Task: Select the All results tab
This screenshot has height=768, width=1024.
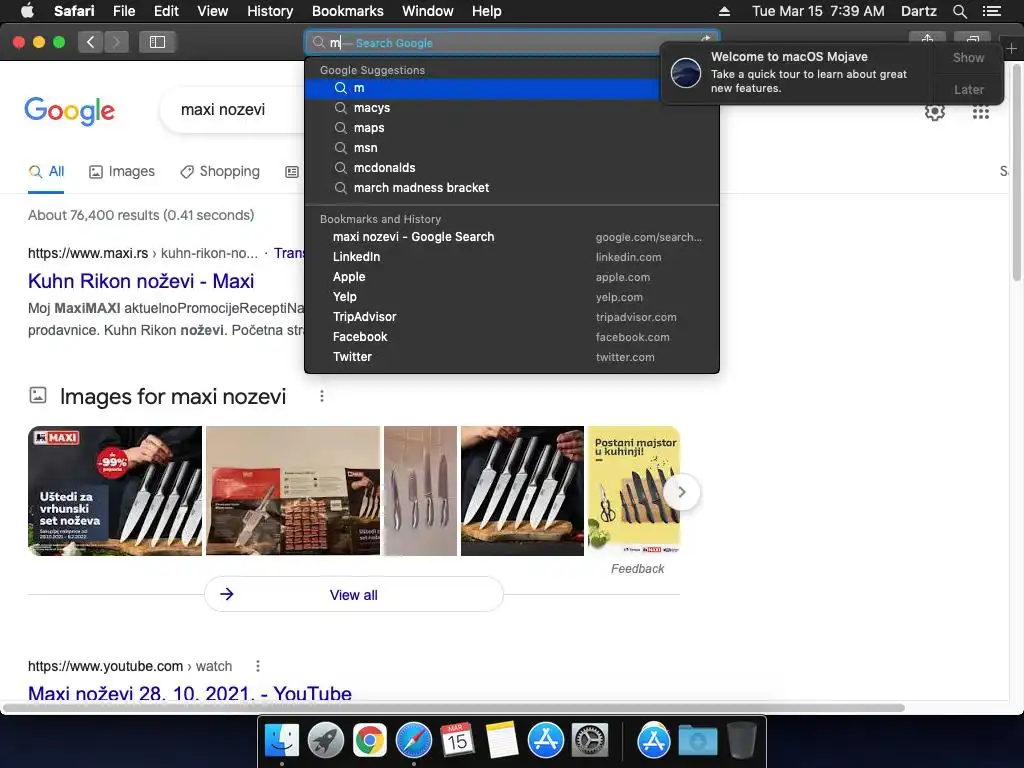Action: 46,172
